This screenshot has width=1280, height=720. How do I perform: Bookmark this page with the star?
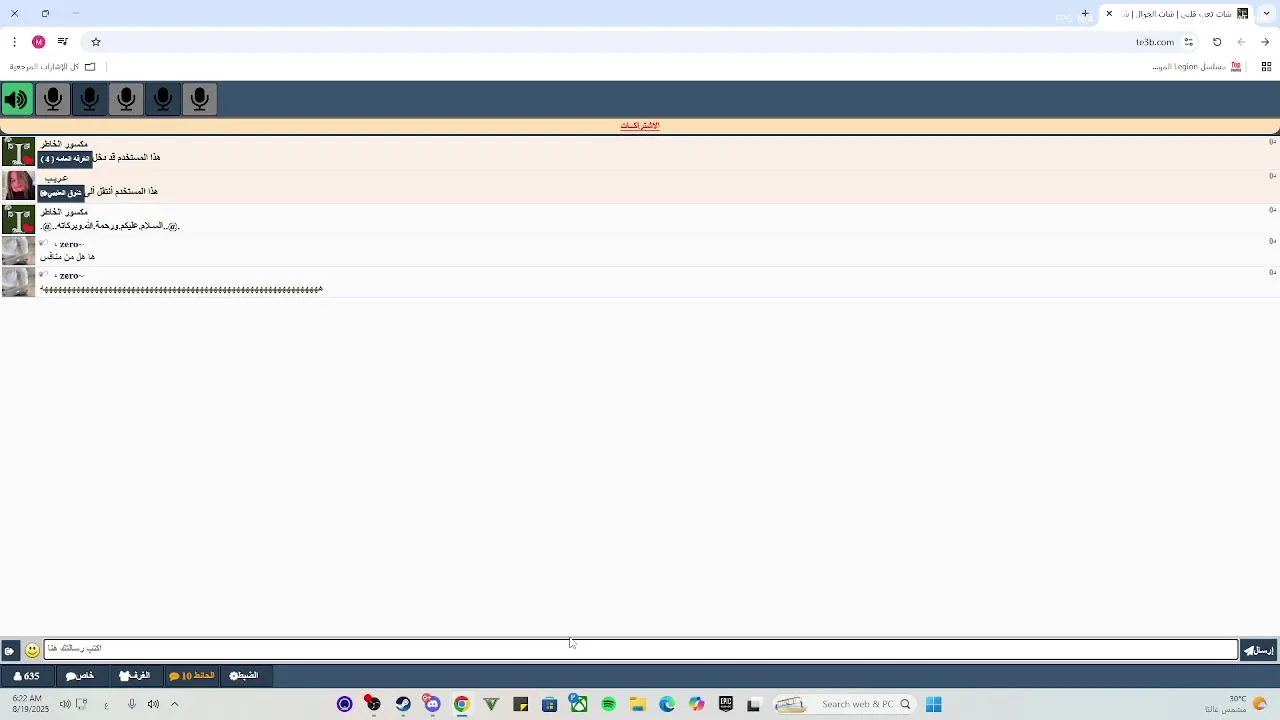click(96, 42)
